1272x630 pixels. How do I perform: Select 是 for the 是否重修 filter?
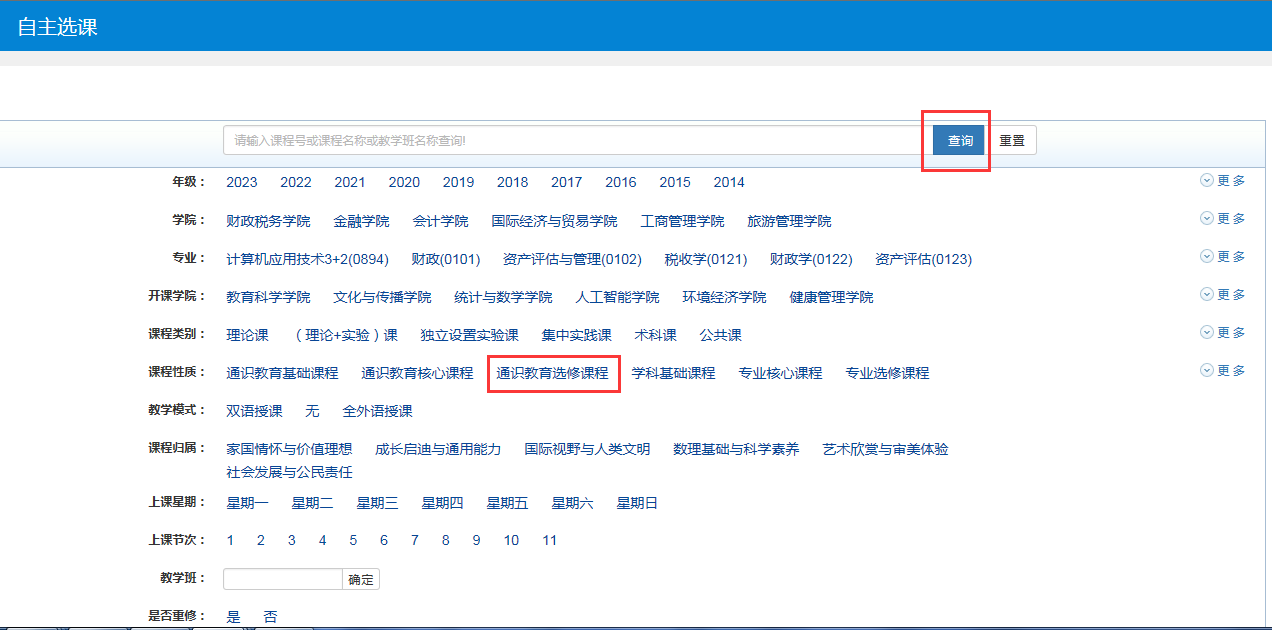[233, 617]
